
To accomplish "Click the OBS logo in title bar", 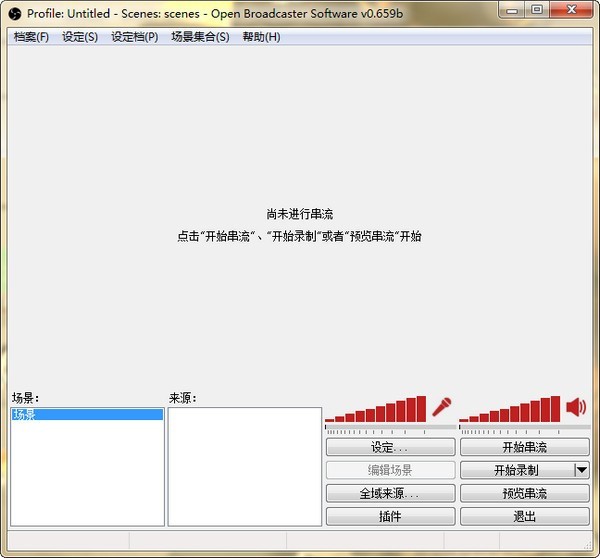I will pyautogui.click(x=15, y=14).
